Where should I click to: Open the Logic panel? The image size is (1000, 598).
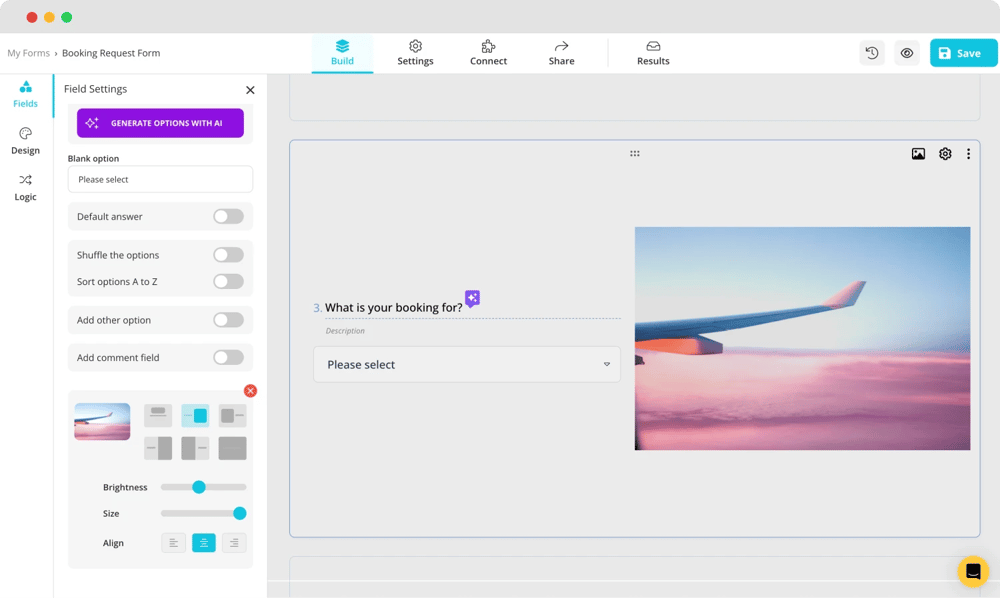click(x=25, y=187)
